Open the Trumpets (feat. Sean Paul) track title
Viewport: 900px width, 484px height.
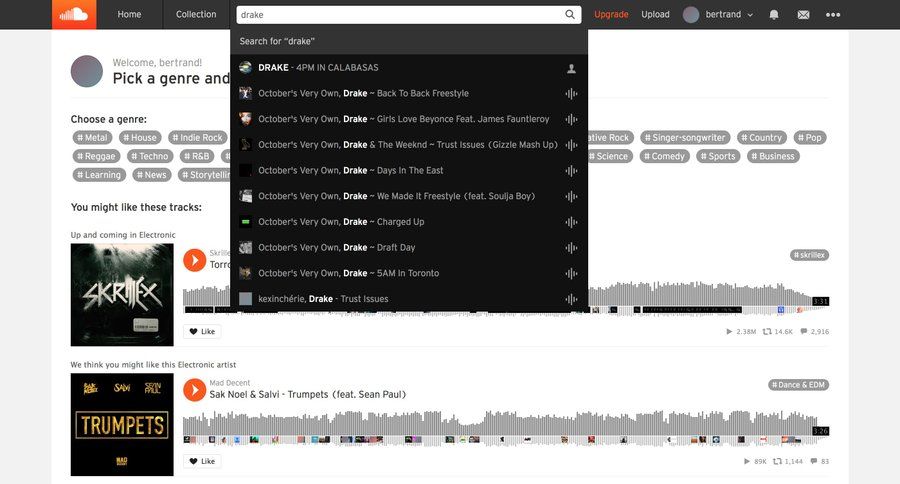308,394
